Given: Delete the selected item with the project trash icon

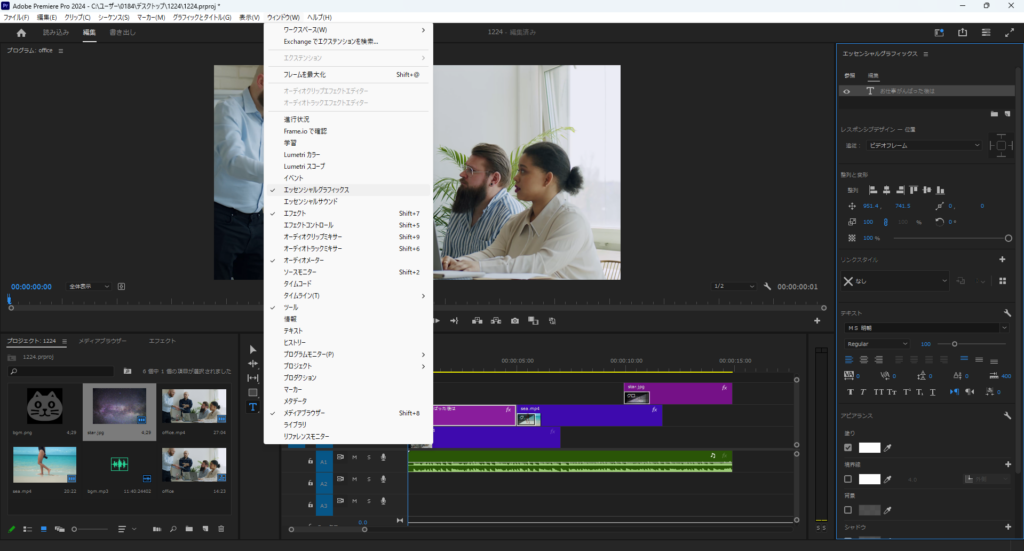Looking at the screenshot, I should click(221, 528).
